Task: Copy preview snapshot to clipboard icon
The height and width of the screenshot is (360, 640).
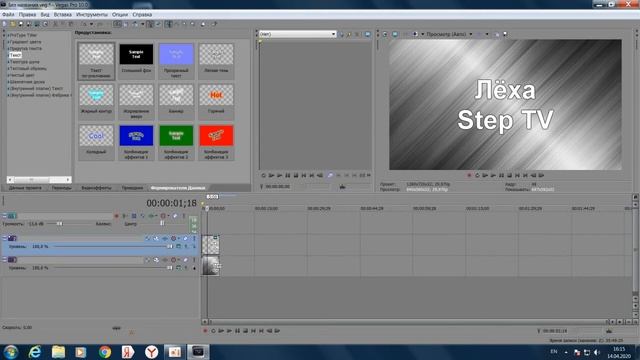Action: tap(497, 34)
